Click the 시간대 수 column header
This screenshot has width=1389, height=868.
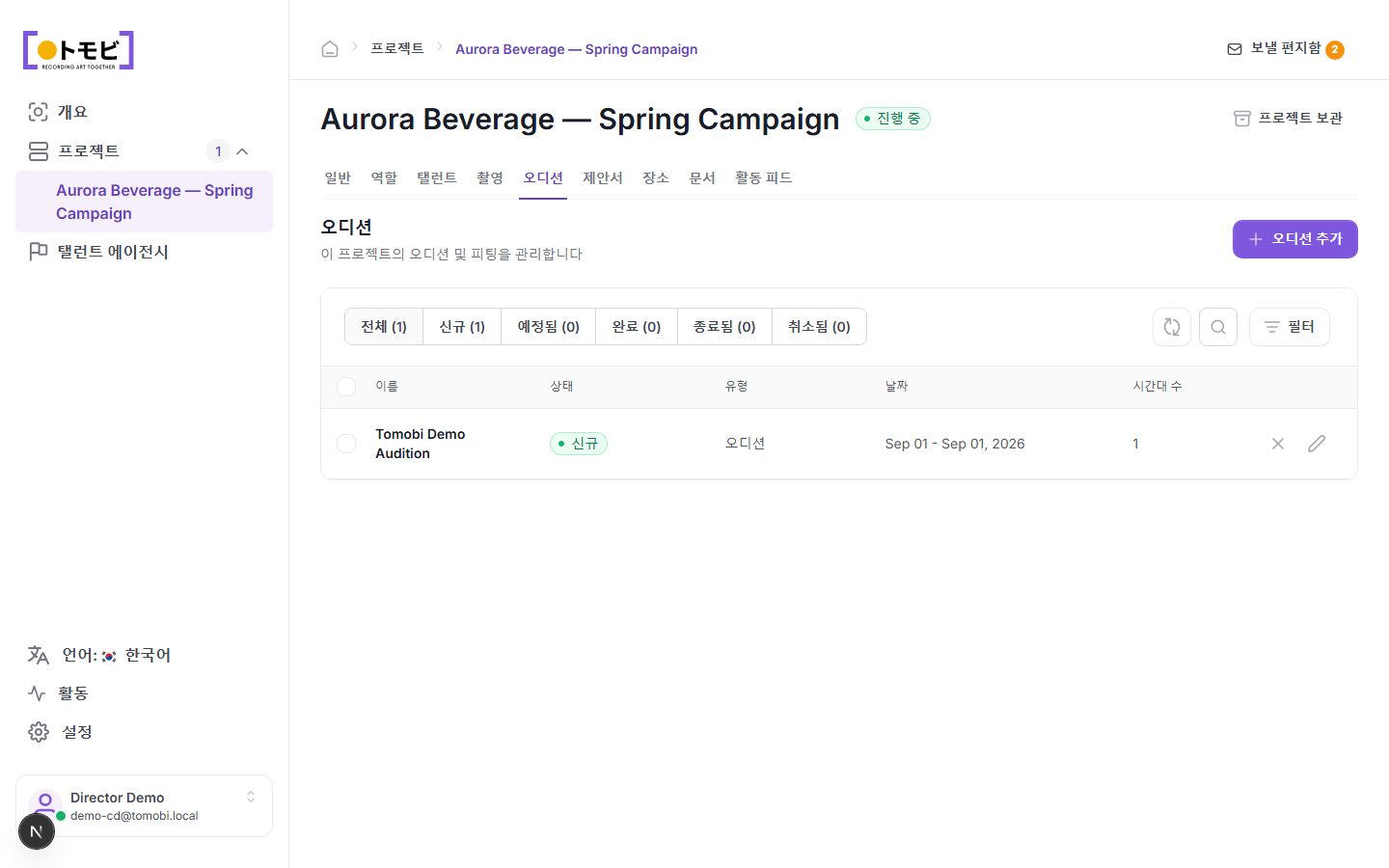click(x=1157, y=386)
